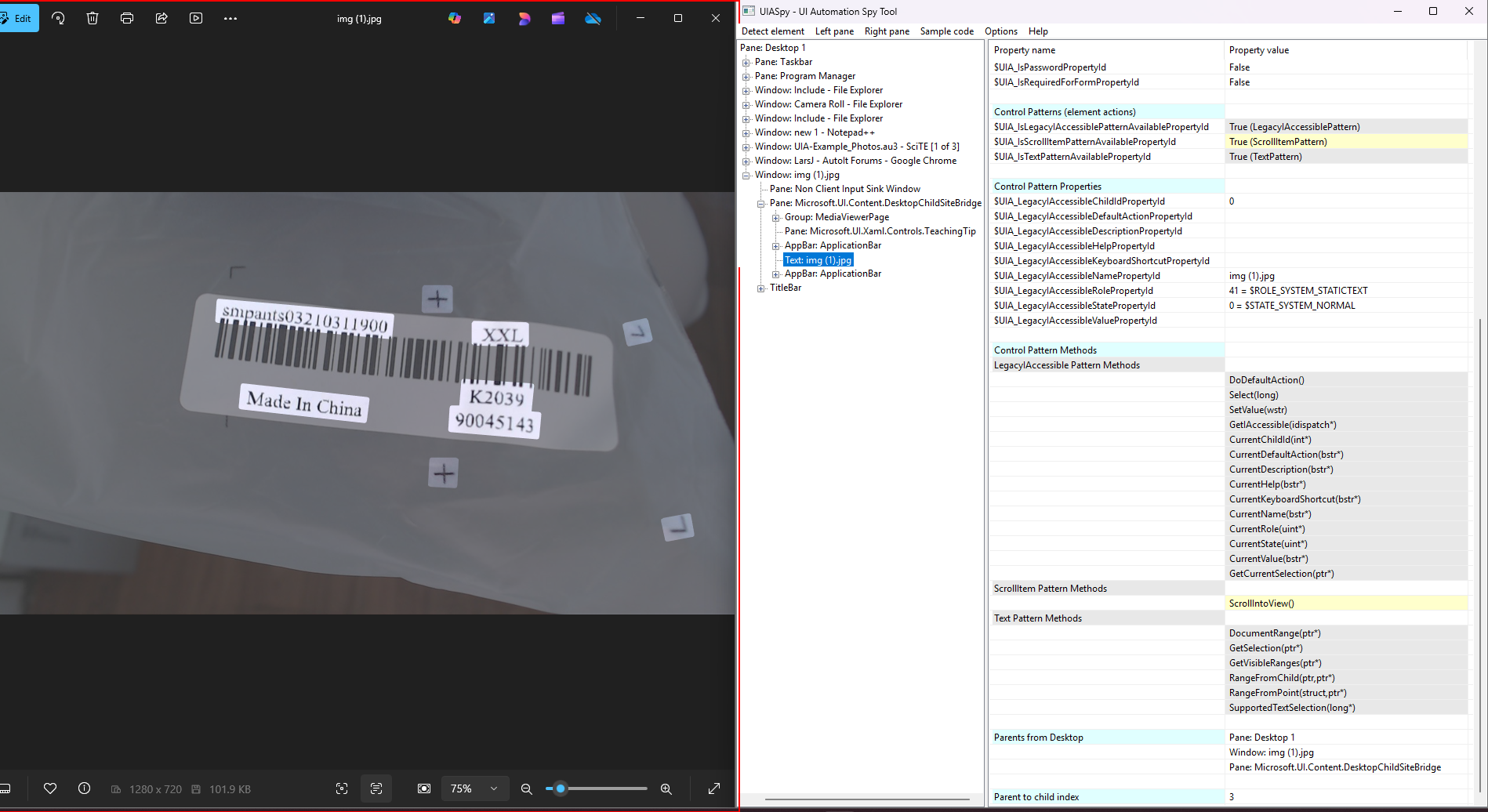Toggle the scan text button
The image size is (1488, 812).
(x=376, y=788)
